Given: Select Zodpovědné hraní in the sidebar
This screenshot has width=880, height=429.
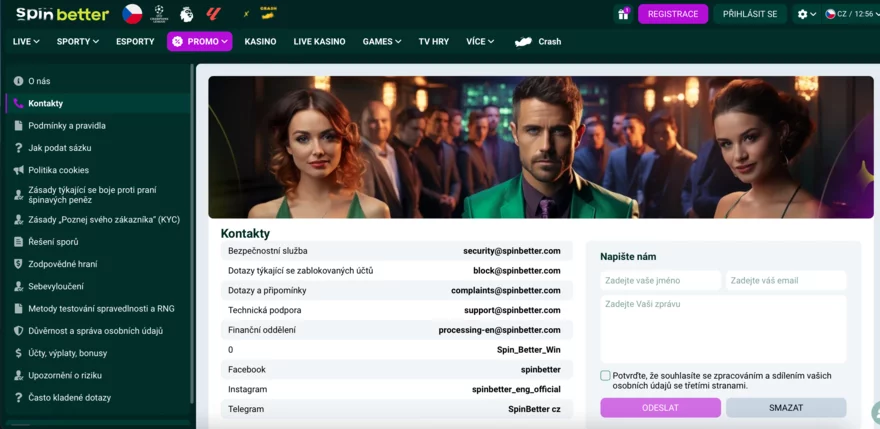Looking at the screenshot, I should [x=62, y=264].
